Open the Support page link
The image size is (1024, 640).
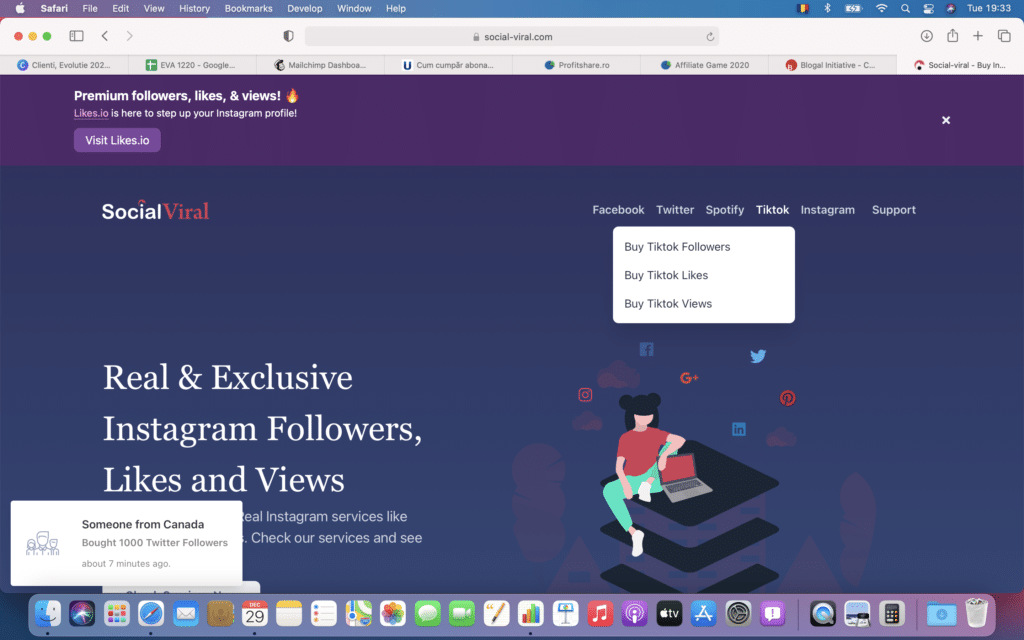point(893,210)
